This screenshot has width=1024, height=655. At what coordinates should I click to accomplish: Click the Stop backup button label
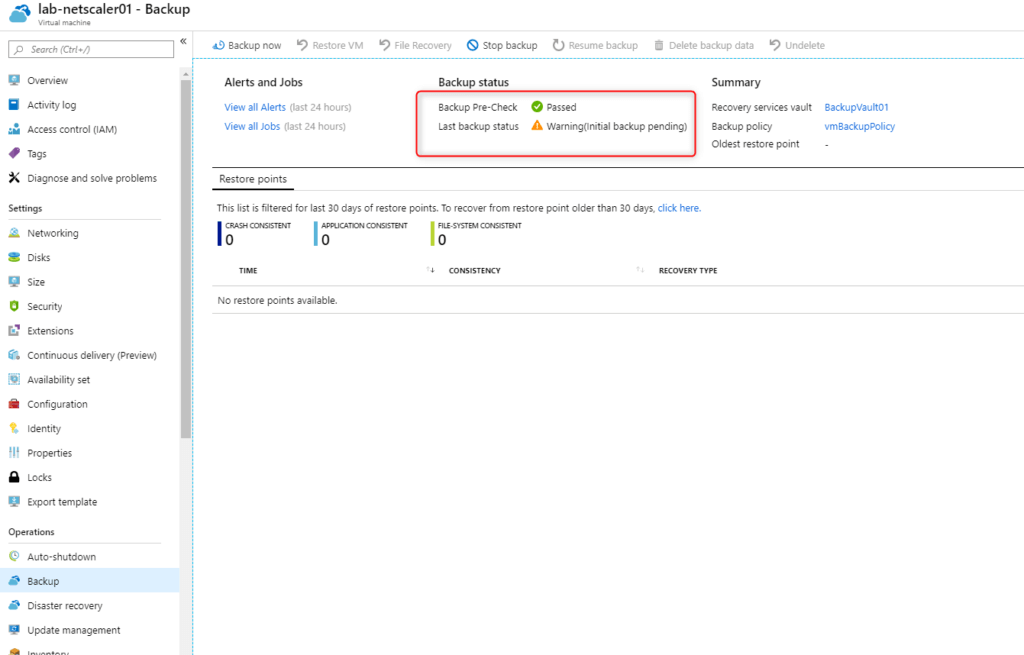[510, 45]
